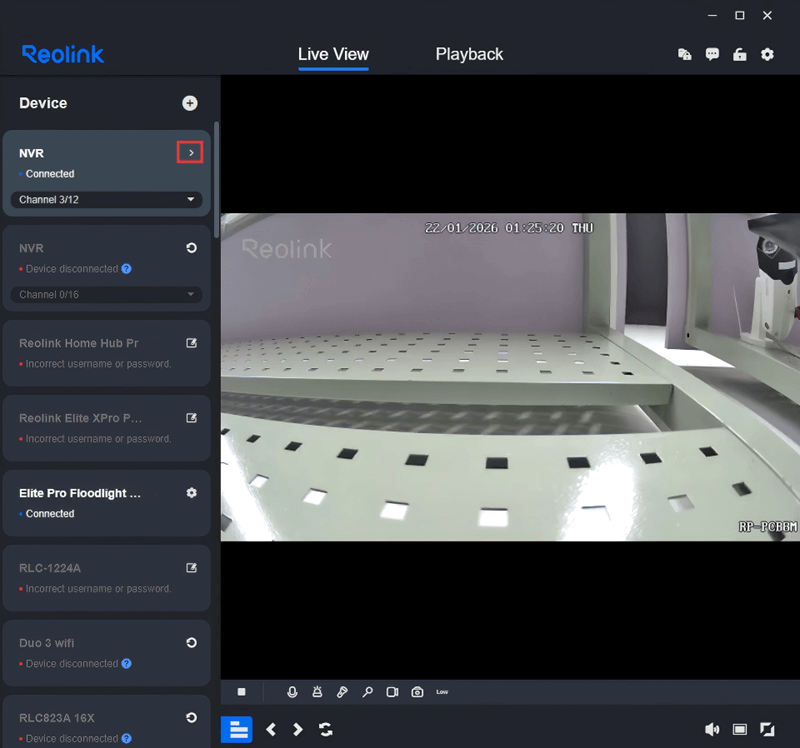
Task: Open Elite Pro Floodlight settings gear
Action: click(x=191, y=493)
